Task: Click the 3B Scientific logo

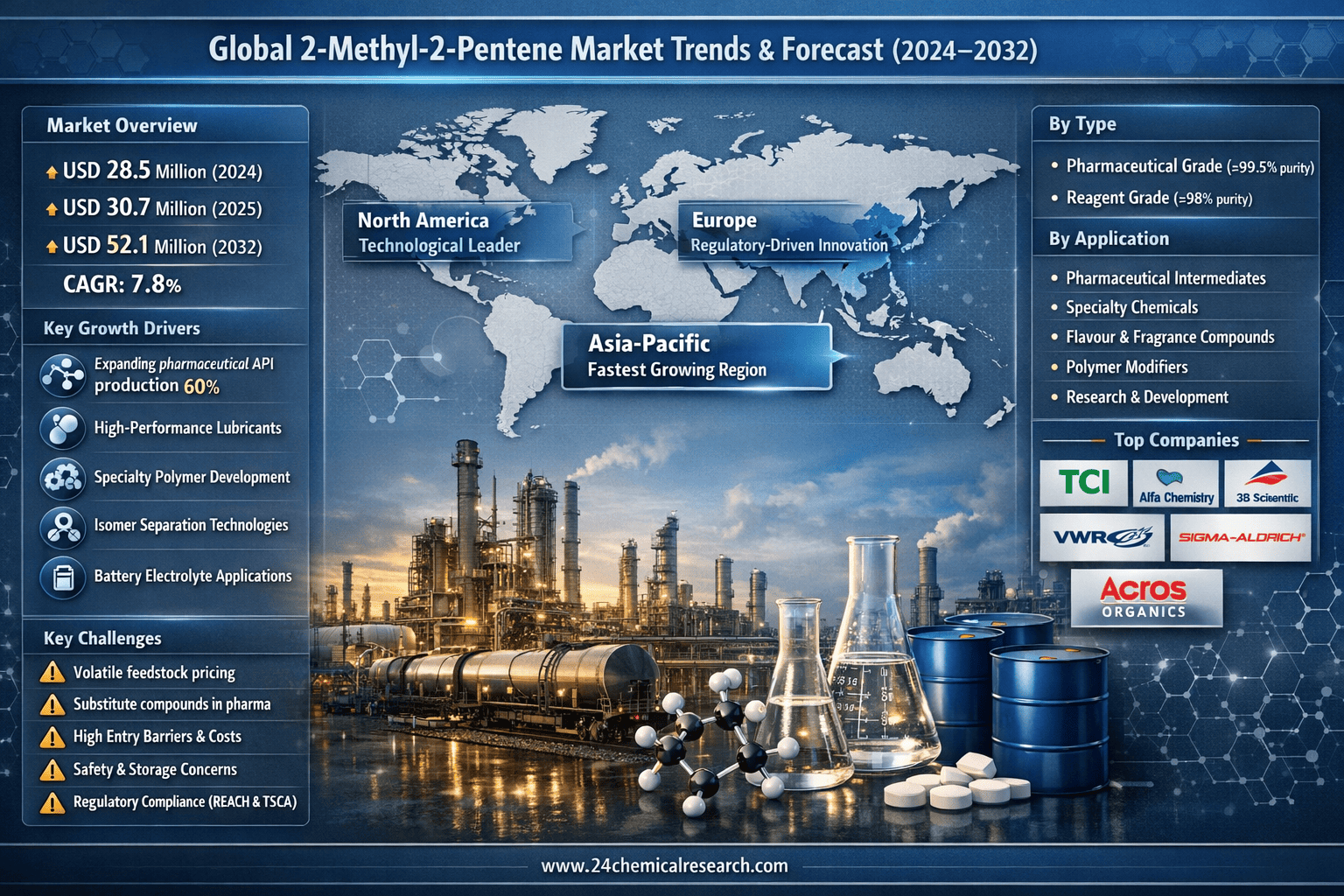Action: click(x=1267, y=484)
